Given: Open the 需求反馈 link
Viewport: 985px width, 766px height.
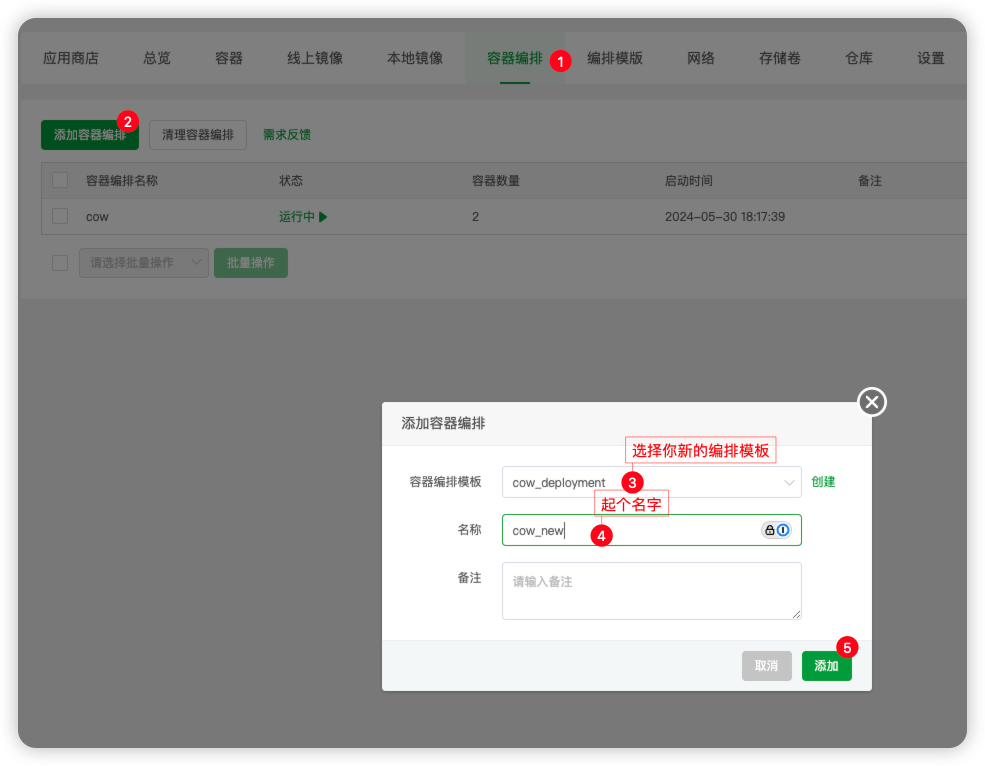Looking at the screenshot, I should click(287, 135).
